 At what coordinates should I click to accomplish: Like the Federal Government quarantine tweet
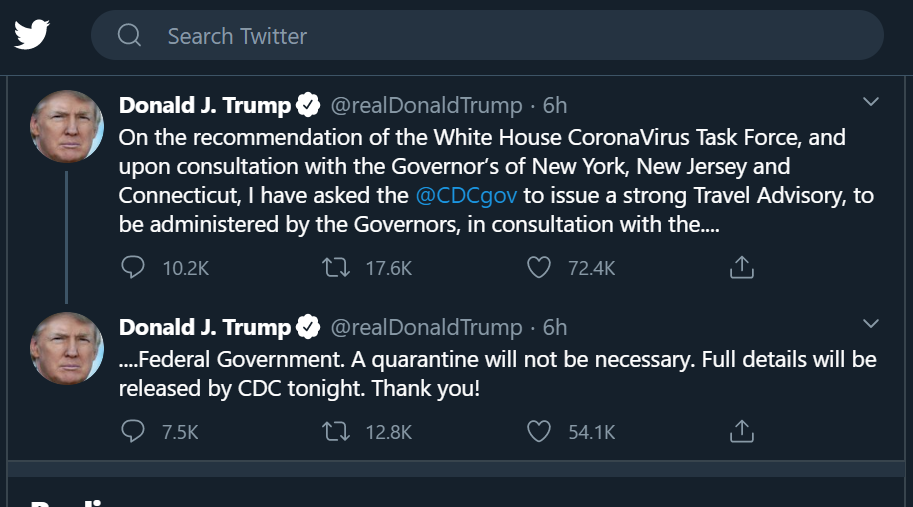[x=539, y=431]
